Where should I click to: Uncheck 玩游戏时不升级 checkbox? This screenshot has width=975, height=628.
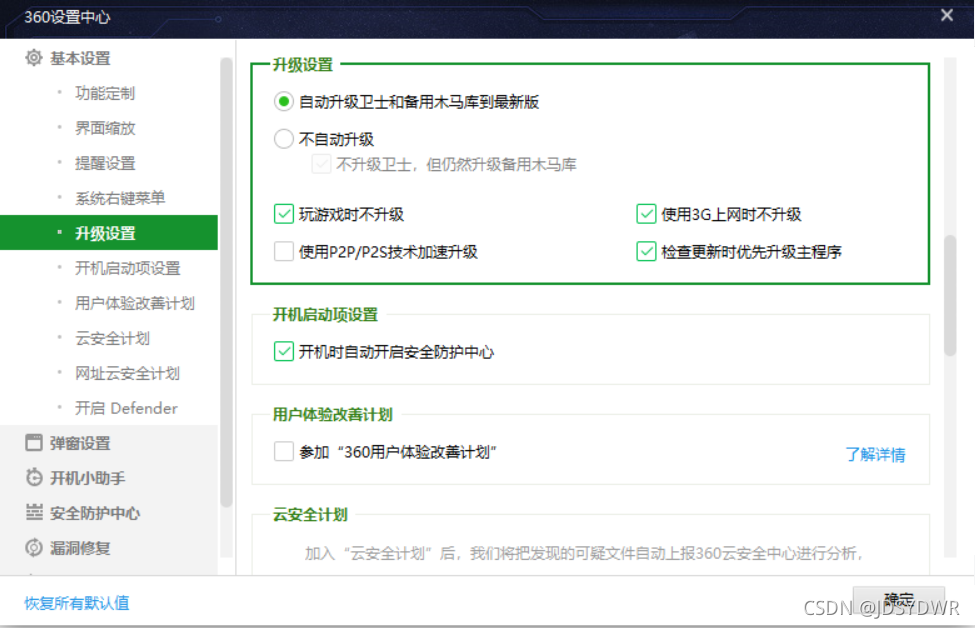point(284,214)
